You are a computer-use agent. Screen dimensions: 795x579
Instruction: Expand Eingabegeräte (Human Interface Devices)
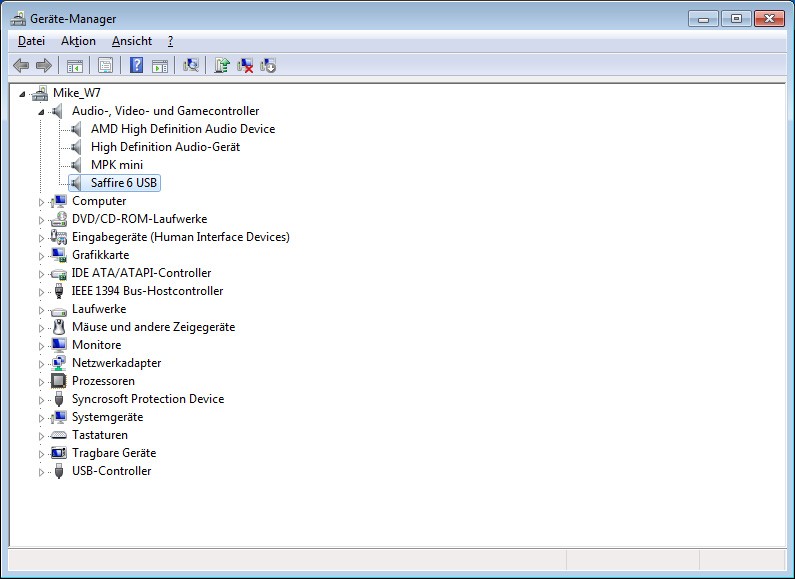point(41,238)
